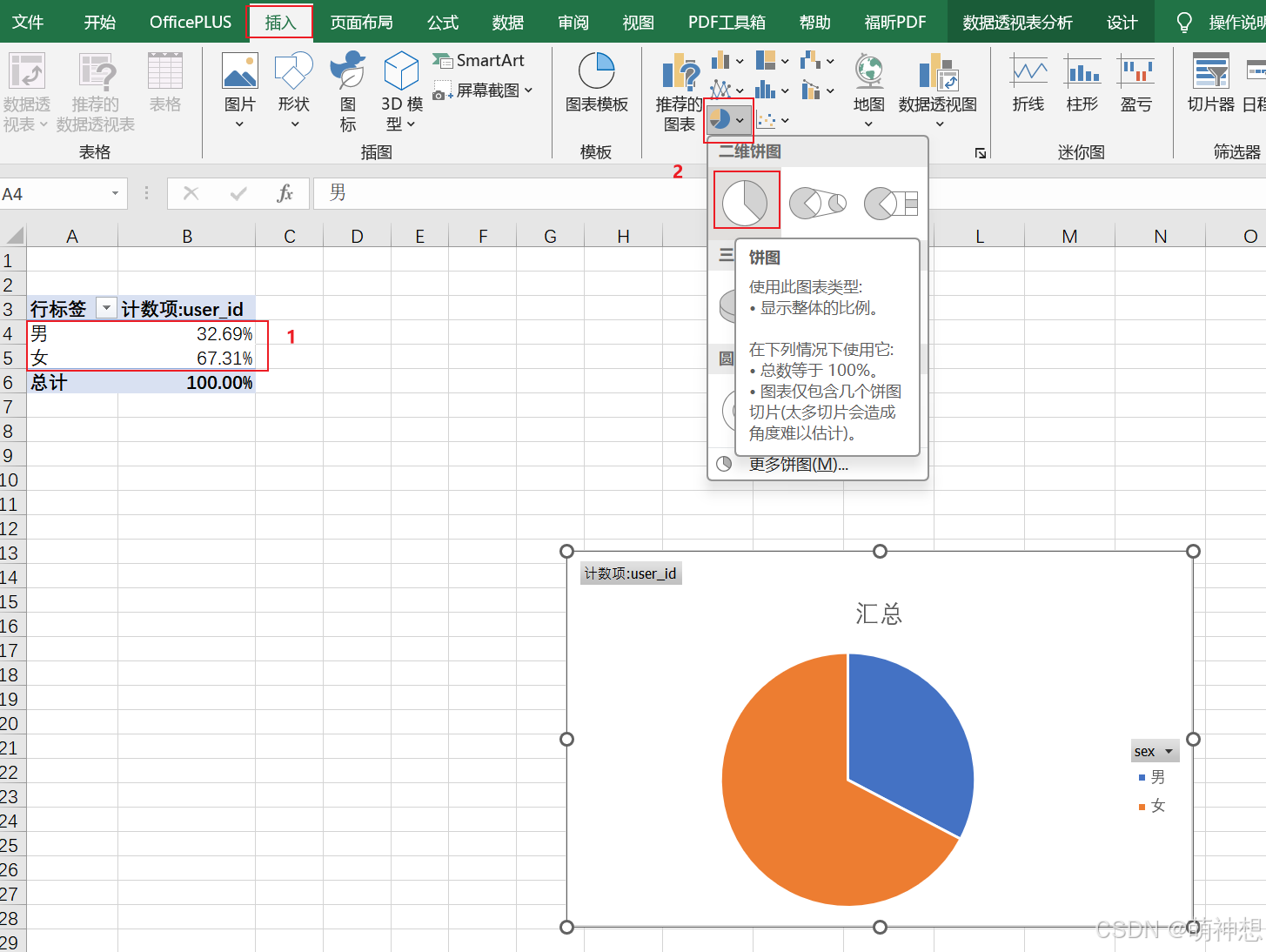
Task: Open the 形状 (Shapes) gallery
Action: (x=293, y=90)
